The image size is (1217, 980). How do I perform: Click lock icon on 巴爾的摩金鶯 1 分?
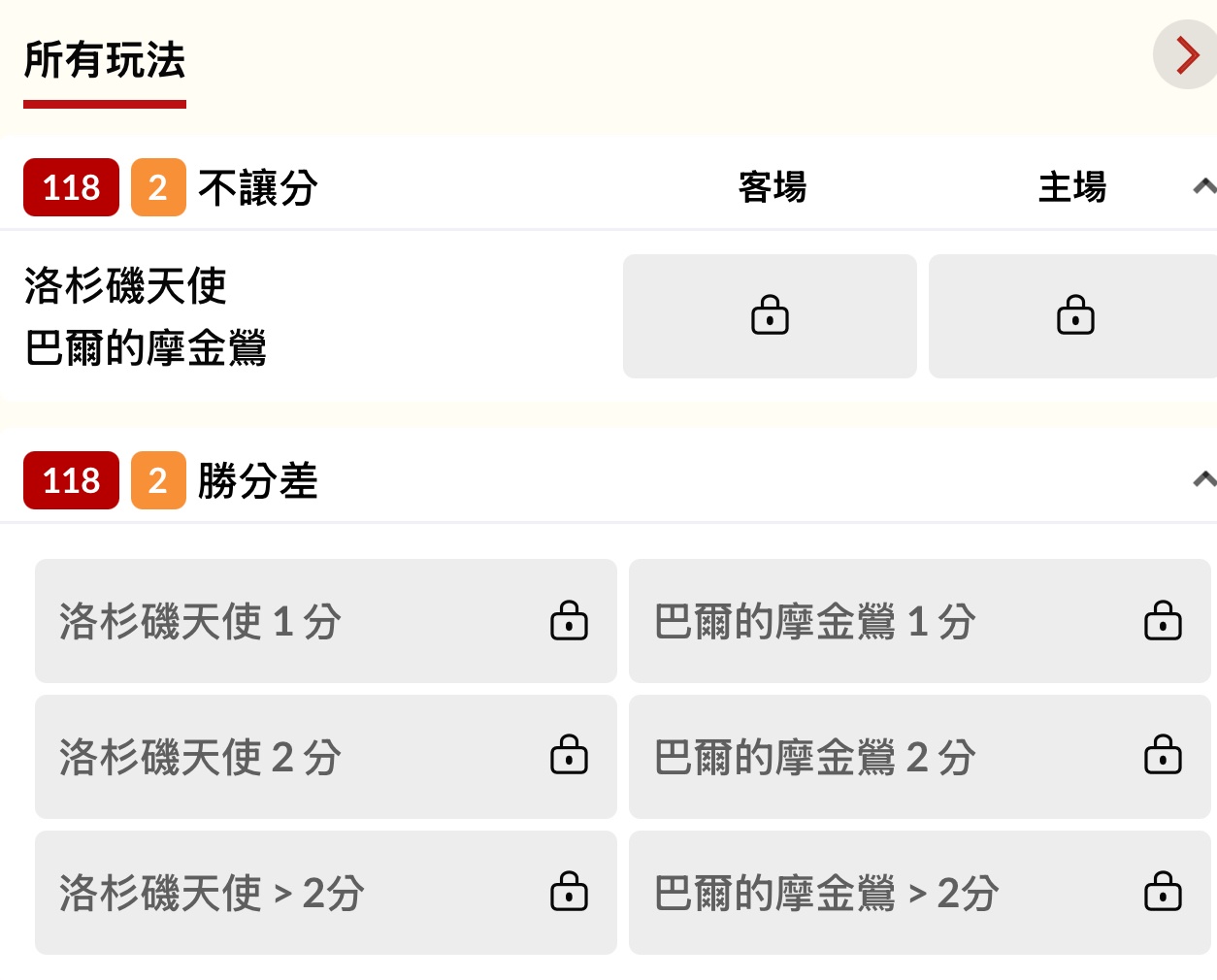[1162, 621]
